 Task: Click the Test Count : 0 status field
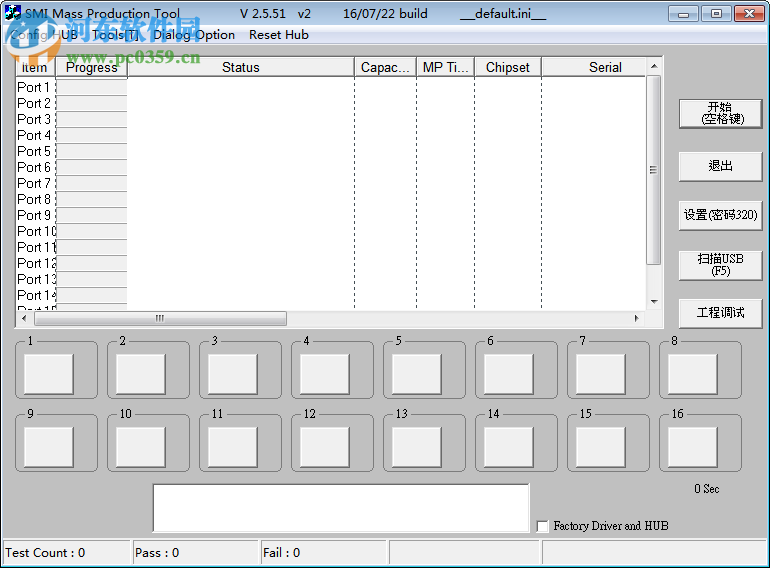pyautogui.click(x=66, y=553)
